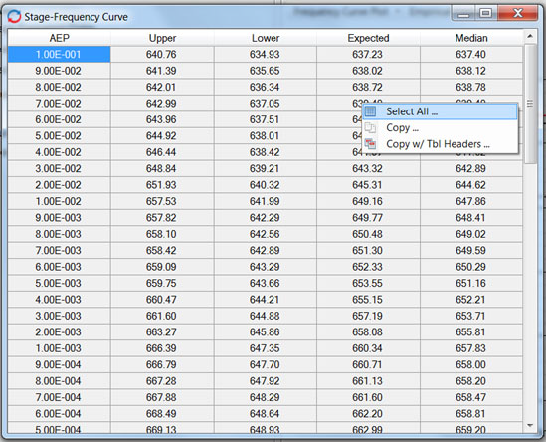Click the Expected value 638.02
This screenshot has width=546, height=442.
click(x=367, y=71)
